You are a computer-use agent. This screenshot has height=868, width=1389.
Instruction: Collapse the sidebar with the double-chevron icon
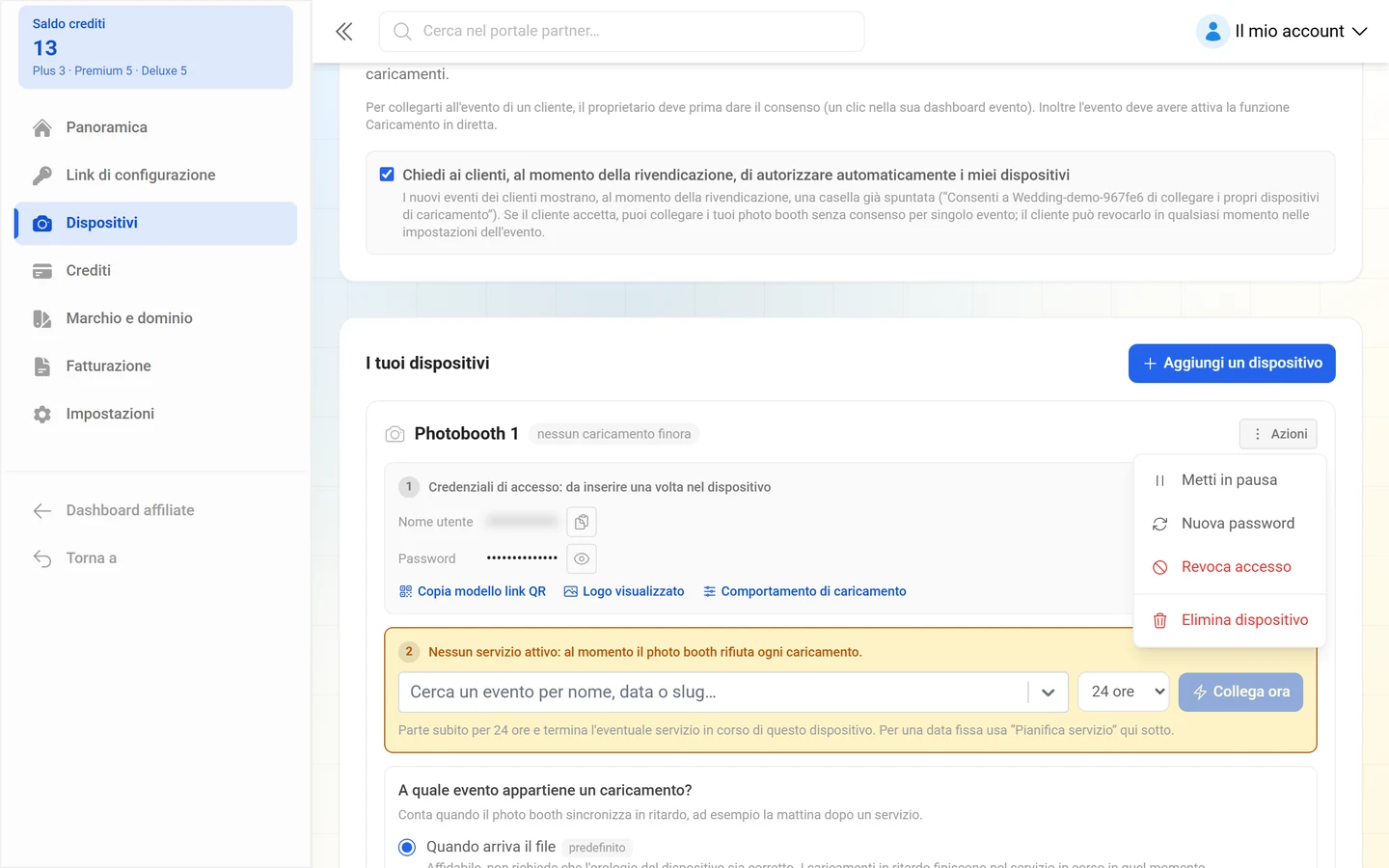pyautogui.click(x=344, y=32)
